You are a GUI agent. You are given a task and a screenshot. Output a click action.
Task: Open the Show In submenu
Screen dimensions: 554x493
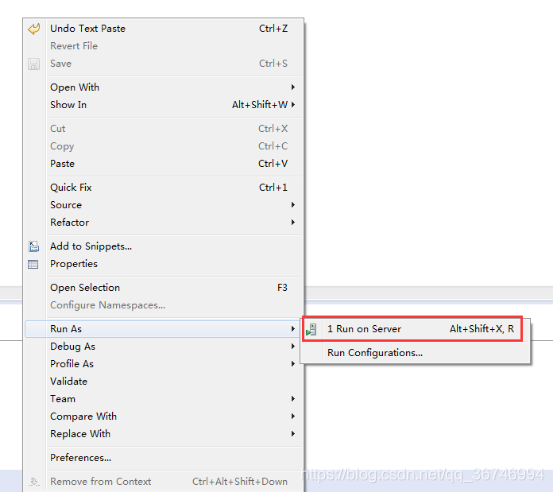tap(163, 105)
